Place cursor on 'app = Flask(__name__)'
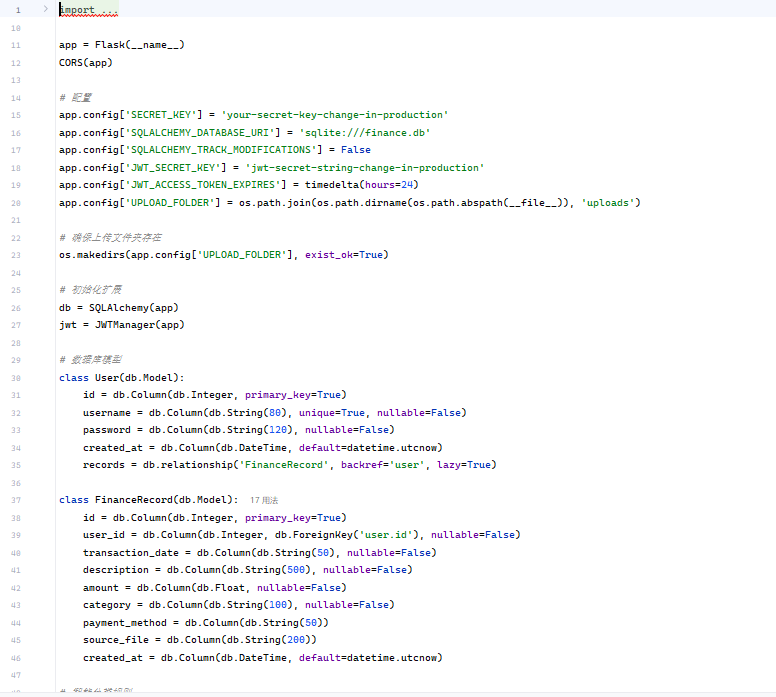Viewport: 776px width, 697px height. [122, 45]
